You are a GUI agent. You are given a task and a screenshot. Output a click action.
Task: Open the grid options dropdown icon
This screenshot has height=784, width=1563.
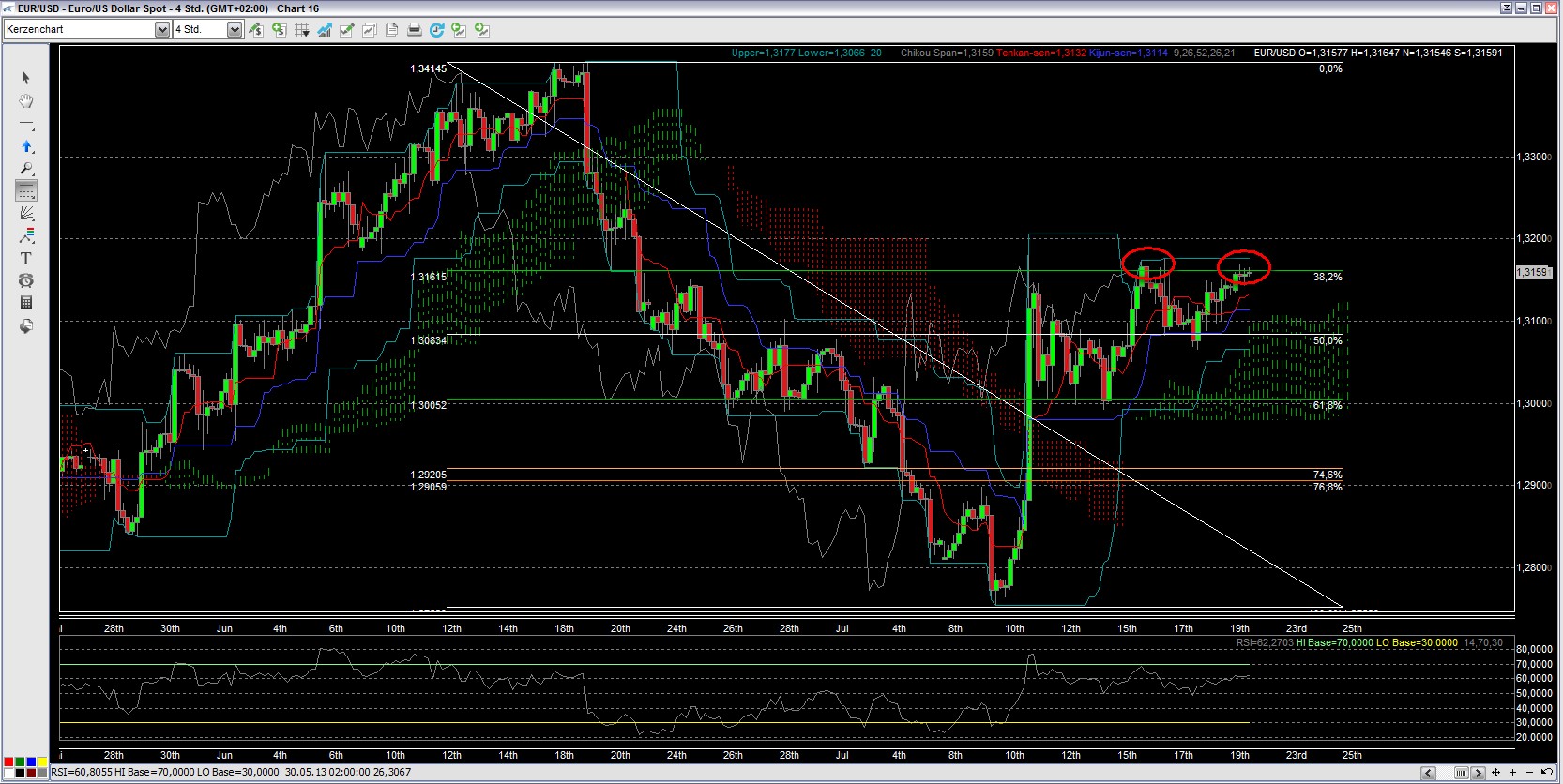[x=302, y=30]
